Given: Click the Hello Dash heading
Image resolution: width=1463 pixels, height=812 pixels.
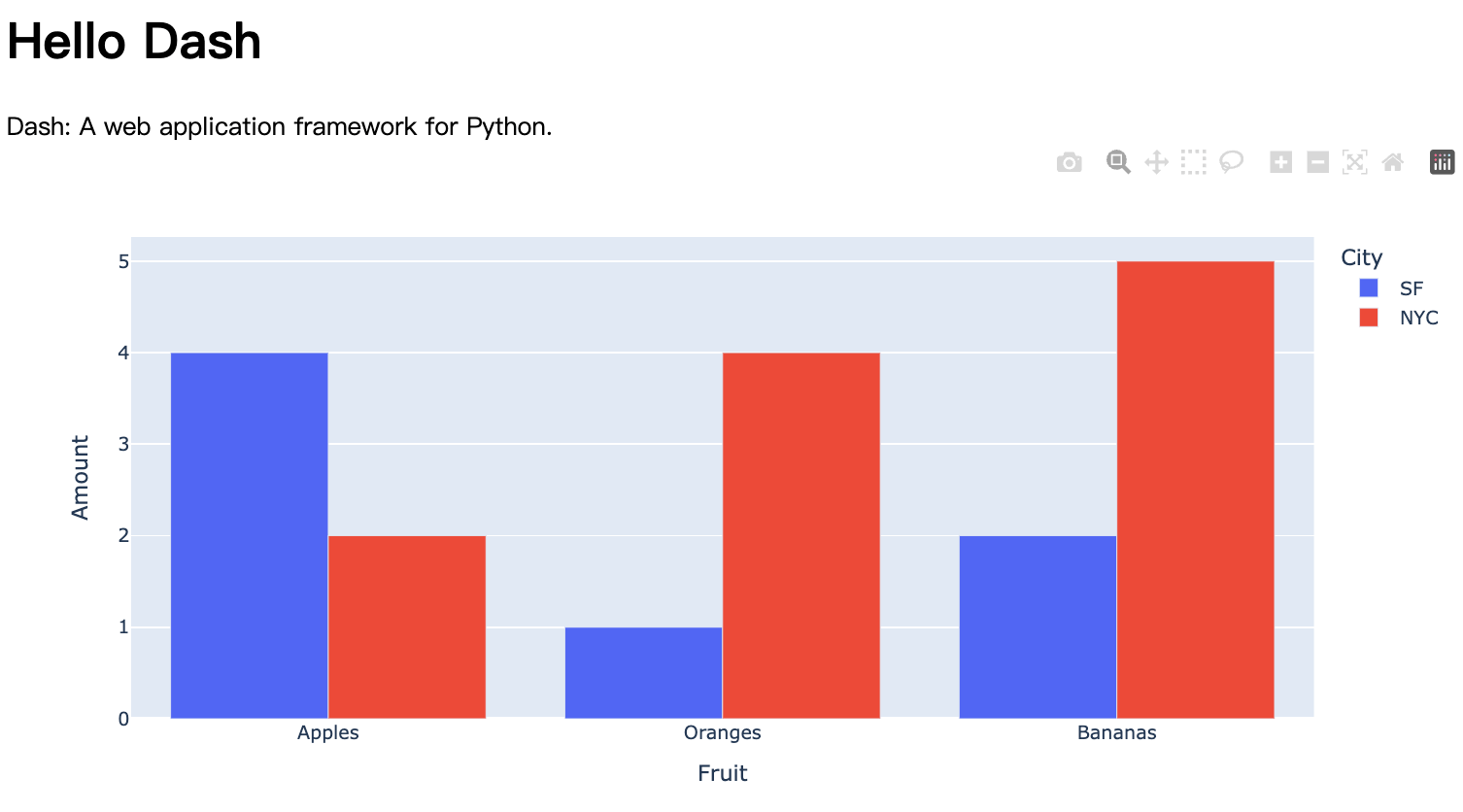Looking at the screenshot, I should (x=134, y=42).
